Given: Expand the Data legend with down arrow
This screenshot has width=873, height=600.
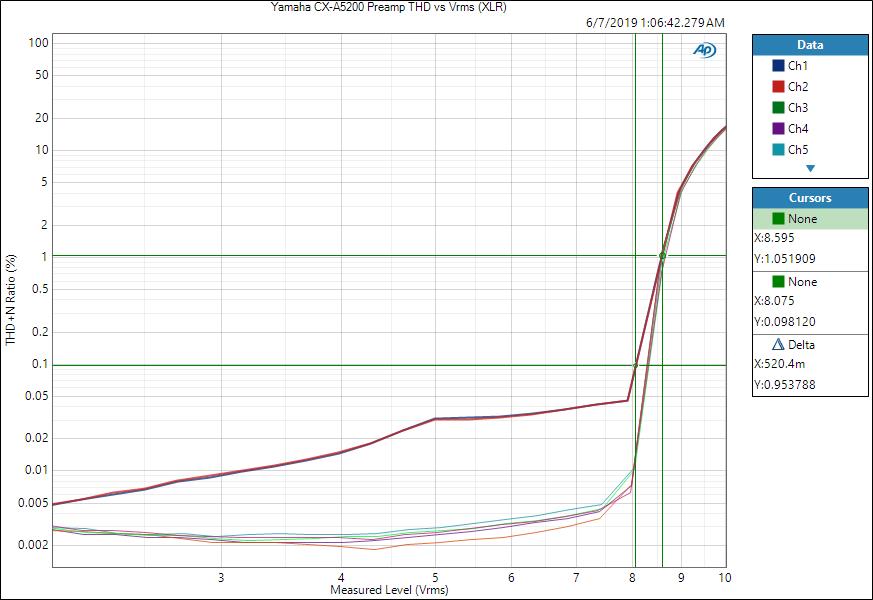Looking at the screenshot, I should click(x=810, y=169).
